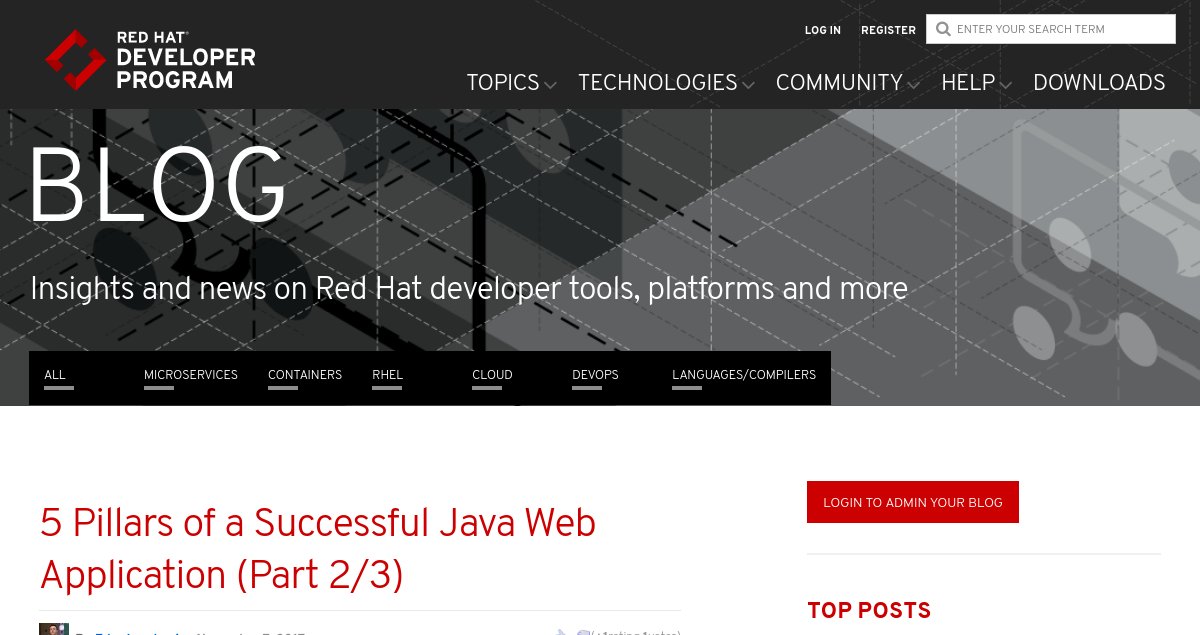Screen dimensions: 1200x635
Task: Select the search icon inside the search bar
Action: coord(941,29)
